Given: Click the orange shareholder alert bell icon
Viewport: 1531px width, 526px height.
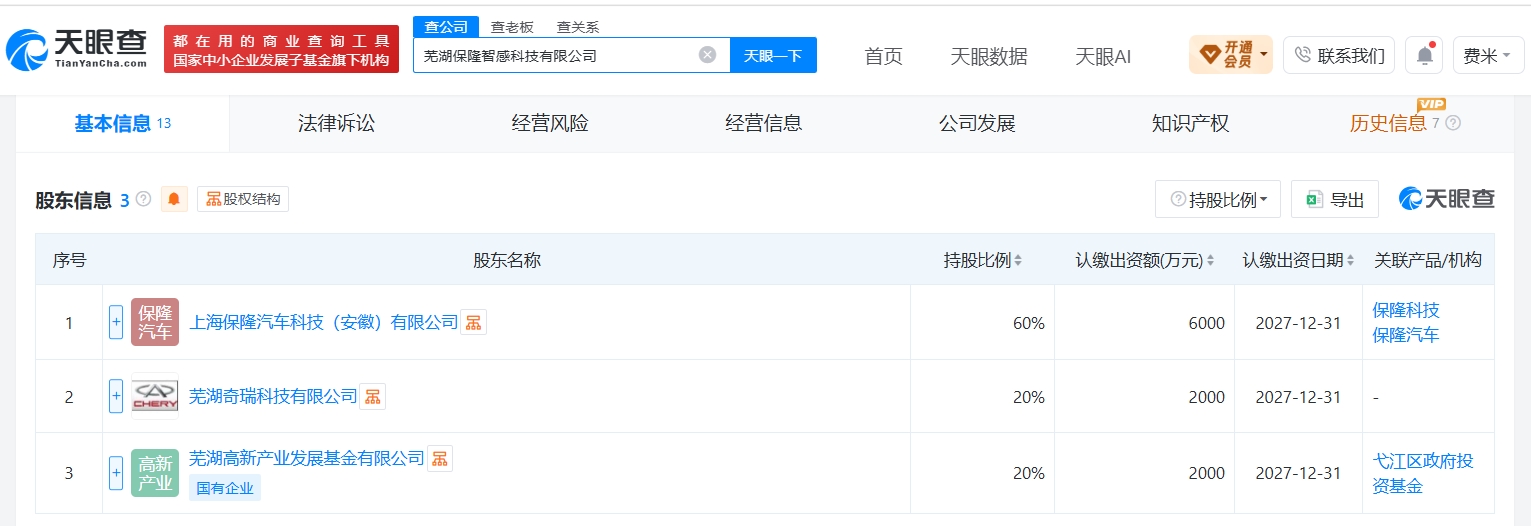Looking at the screenshot, I should (x=174, y=199).
